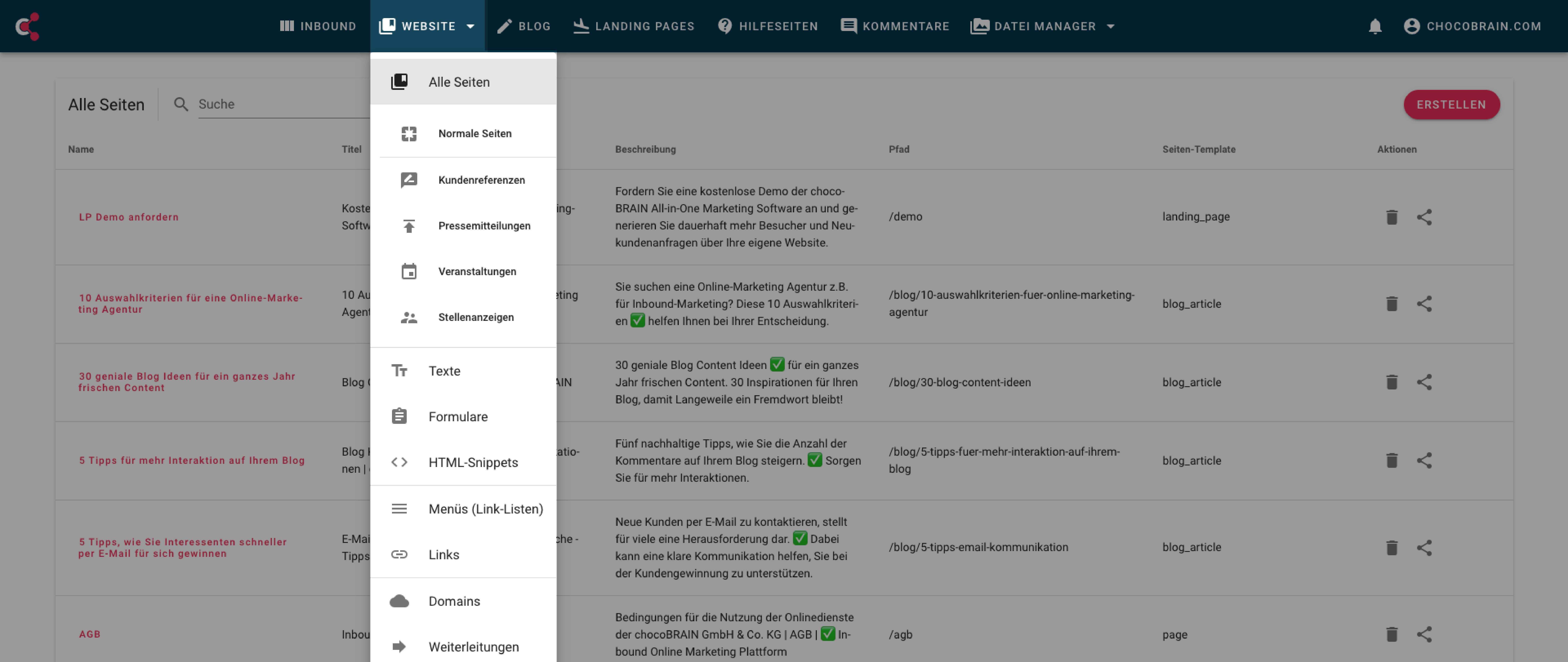This screenshot has height=662, width=1568.
Task: Click the Alle Seiten pages icon in menu
Action: (399, 82)
